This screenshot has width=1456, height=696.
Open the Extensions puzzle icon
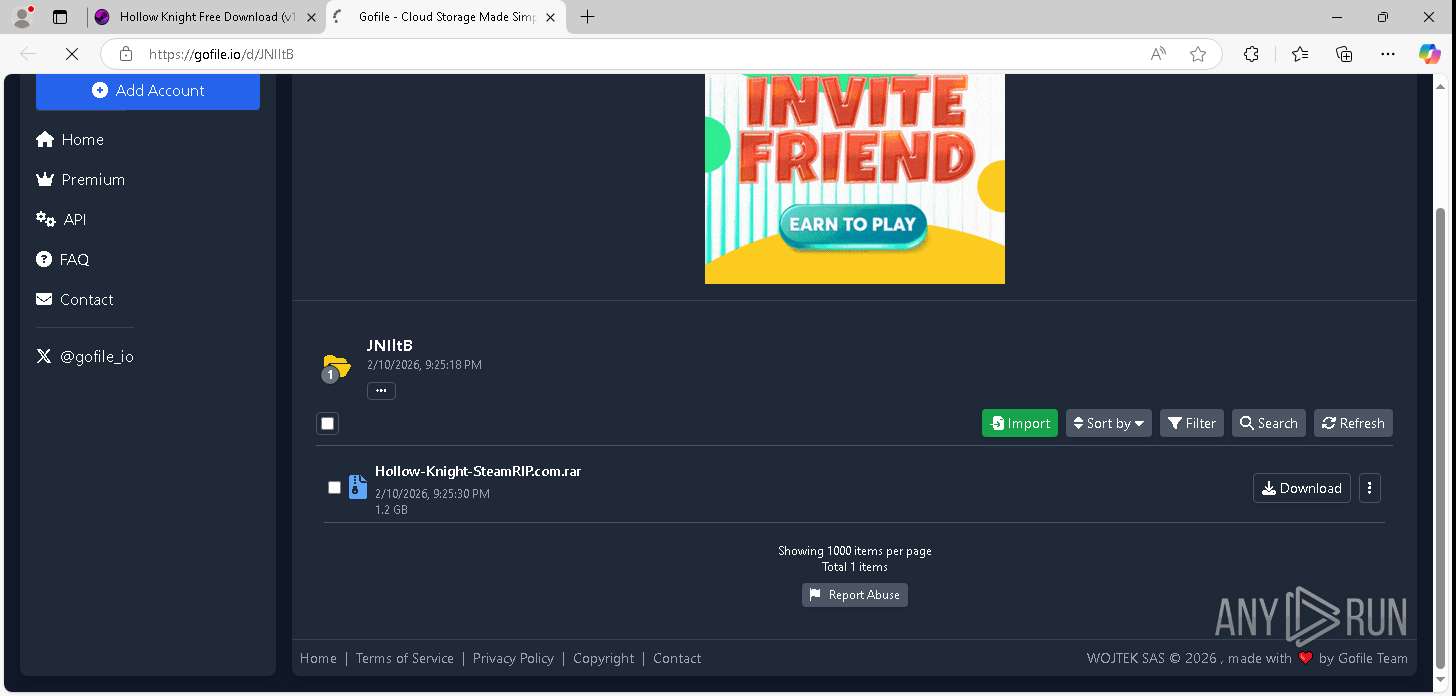(x=1251, y=54)
